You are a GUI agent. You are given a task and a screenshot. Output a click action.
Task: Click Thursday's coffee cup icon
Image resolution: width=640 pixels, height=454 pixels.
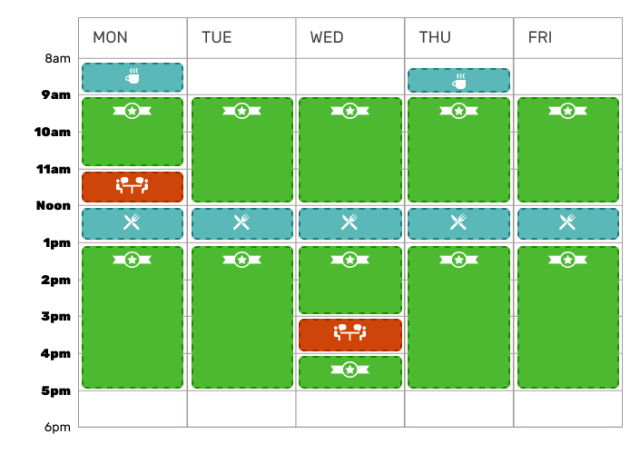pyautogui.click(x=459, y=80)
